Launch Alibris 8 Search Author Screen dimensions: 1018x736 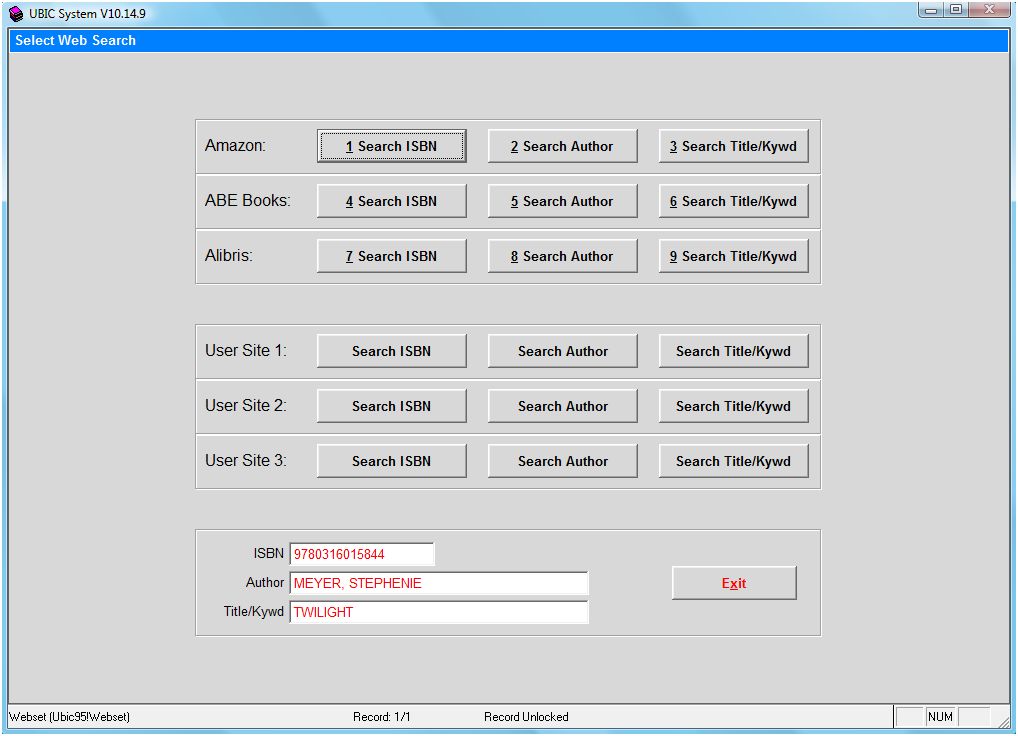(562, 256)
